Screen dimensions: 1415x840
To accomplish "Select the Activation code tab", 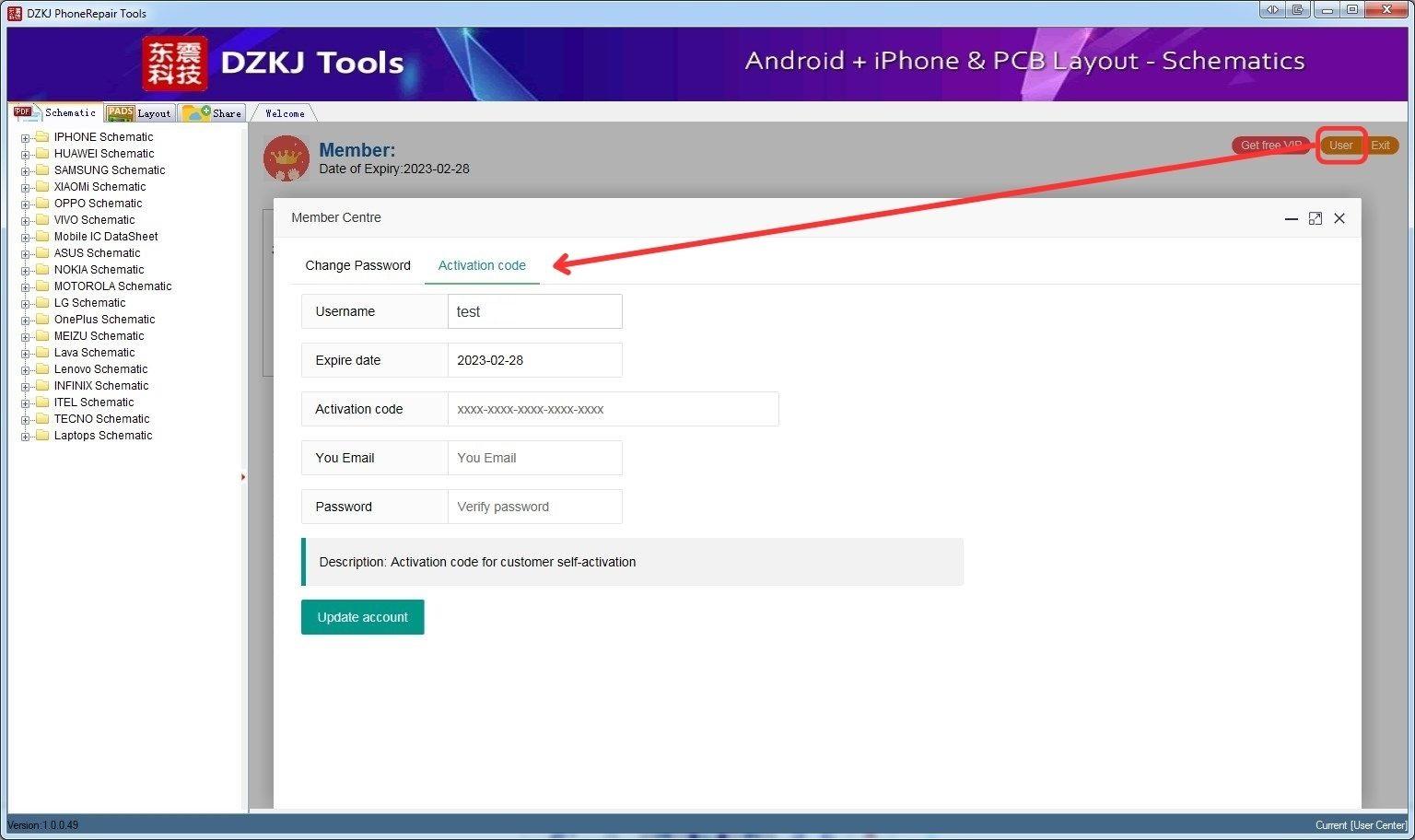I will [x=482, y=265].
